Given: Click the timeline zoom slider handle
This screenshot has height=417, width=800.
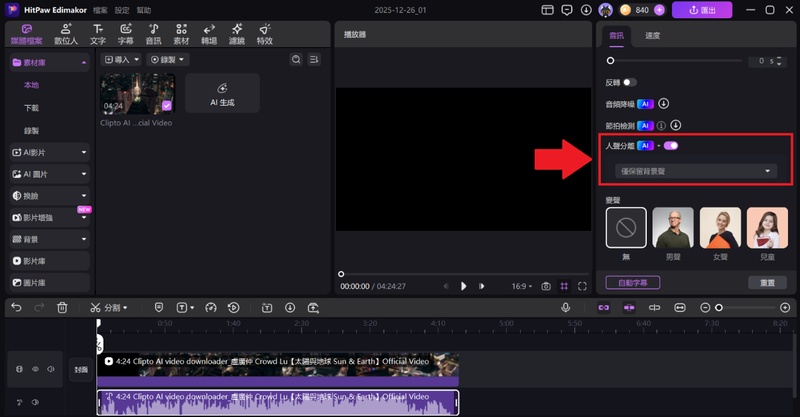Looking at the screenshot, I should [718, 308].
